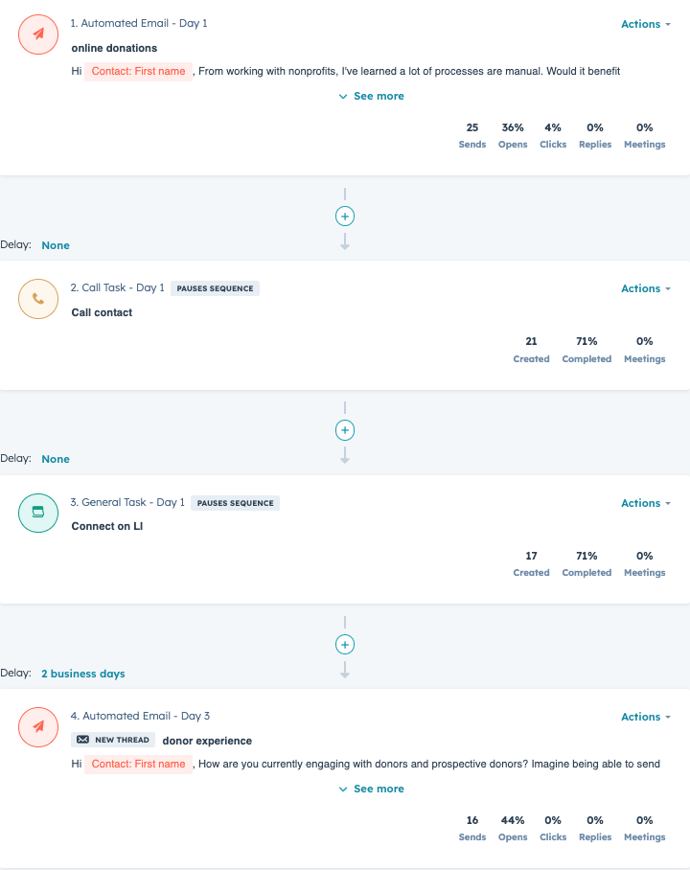The image size is (690, 870).
Task: Open Actions dropdown for Call Task
Action: point(646,289)
